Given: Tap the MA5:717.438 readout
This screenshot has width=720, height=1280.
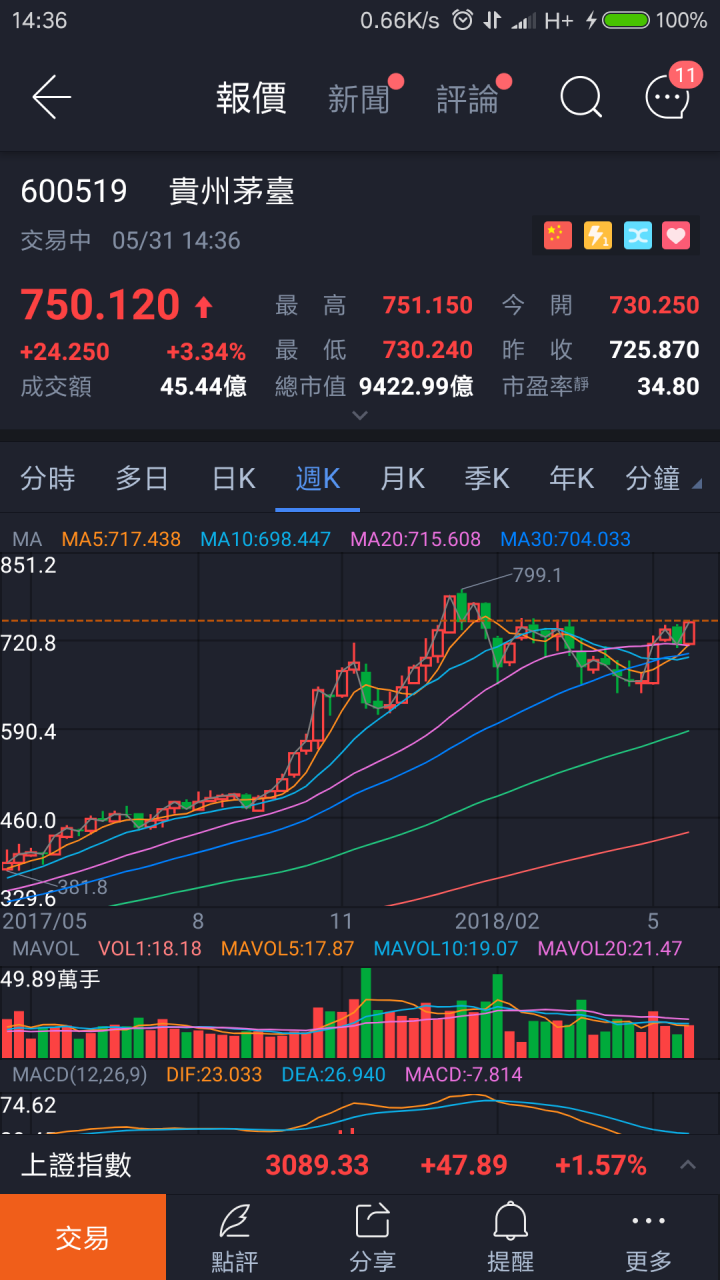Looking at the screenshot, I should click(x=121, y=539).
